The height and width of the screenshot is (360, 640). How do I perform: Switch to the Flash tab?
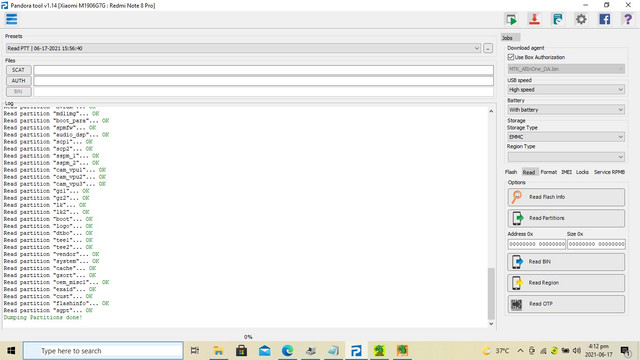point(511,172)
